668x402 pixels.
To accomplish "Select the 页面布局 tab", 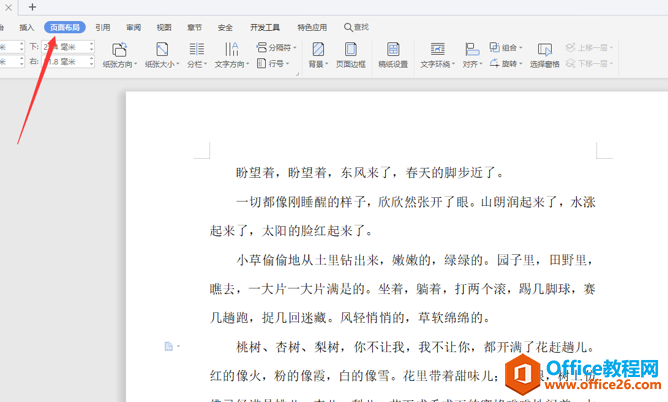I will pos(65,27).
